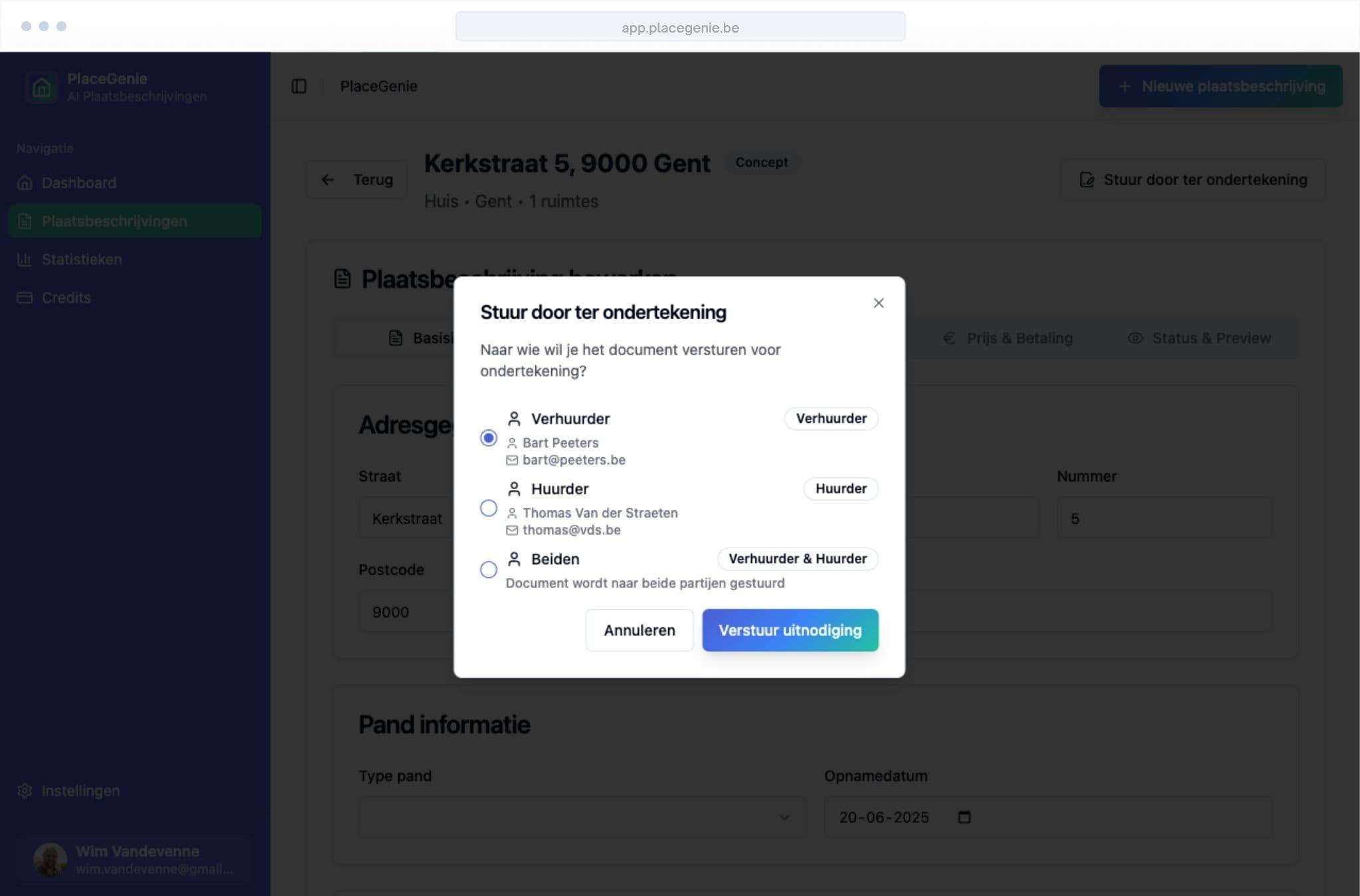Viewport: 1360px width, 896px height.
Task: Open the Status & Preview tab
Action: click(1199, 338)
